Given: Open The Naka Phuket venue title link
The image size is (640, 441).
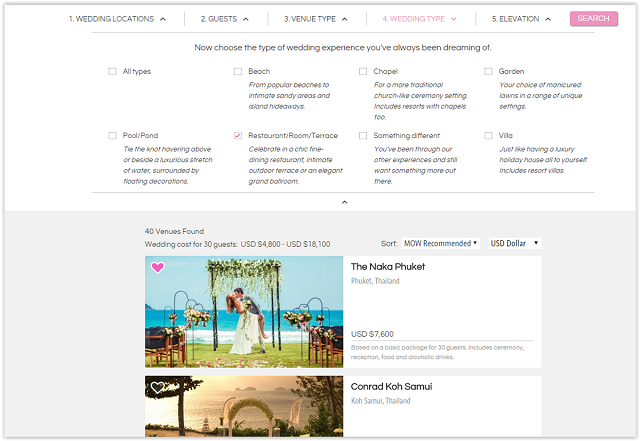Looking at the screenshot, I should (x=388, y=267).
